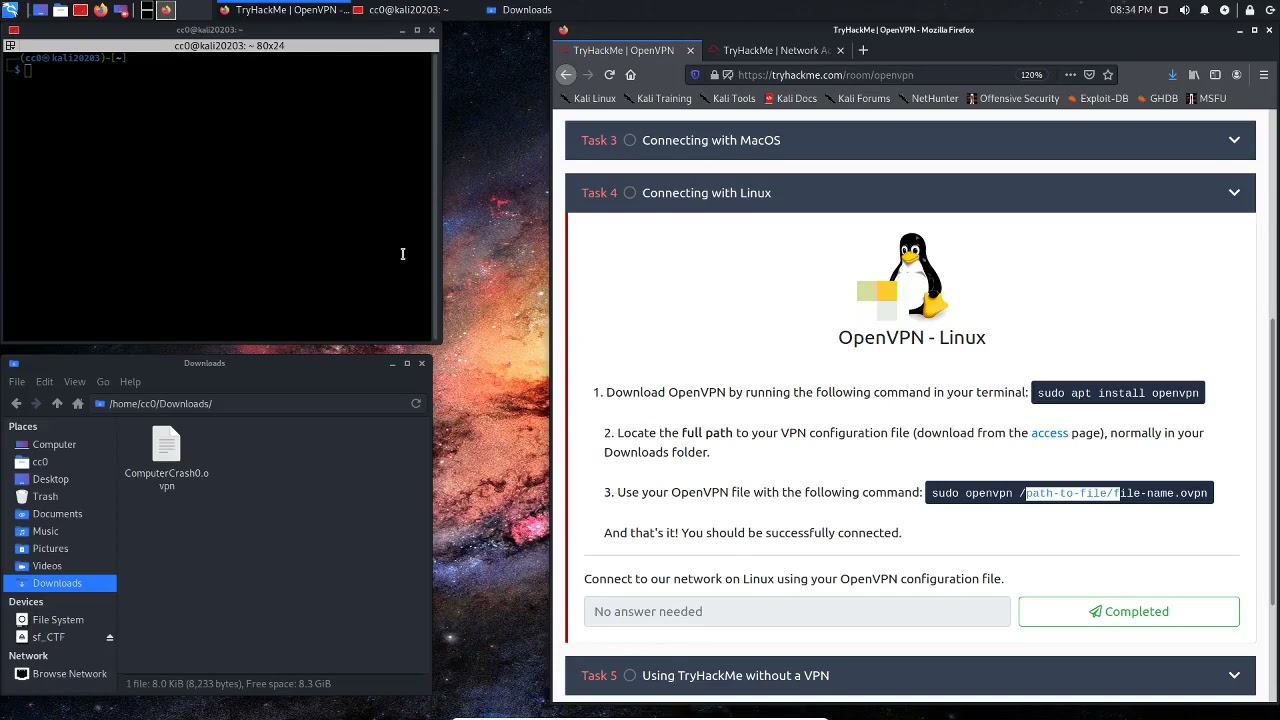The height and width of the screenshot is (720, 1280).
Task: Open View menu in Downloads window
Action: (74, 382)
